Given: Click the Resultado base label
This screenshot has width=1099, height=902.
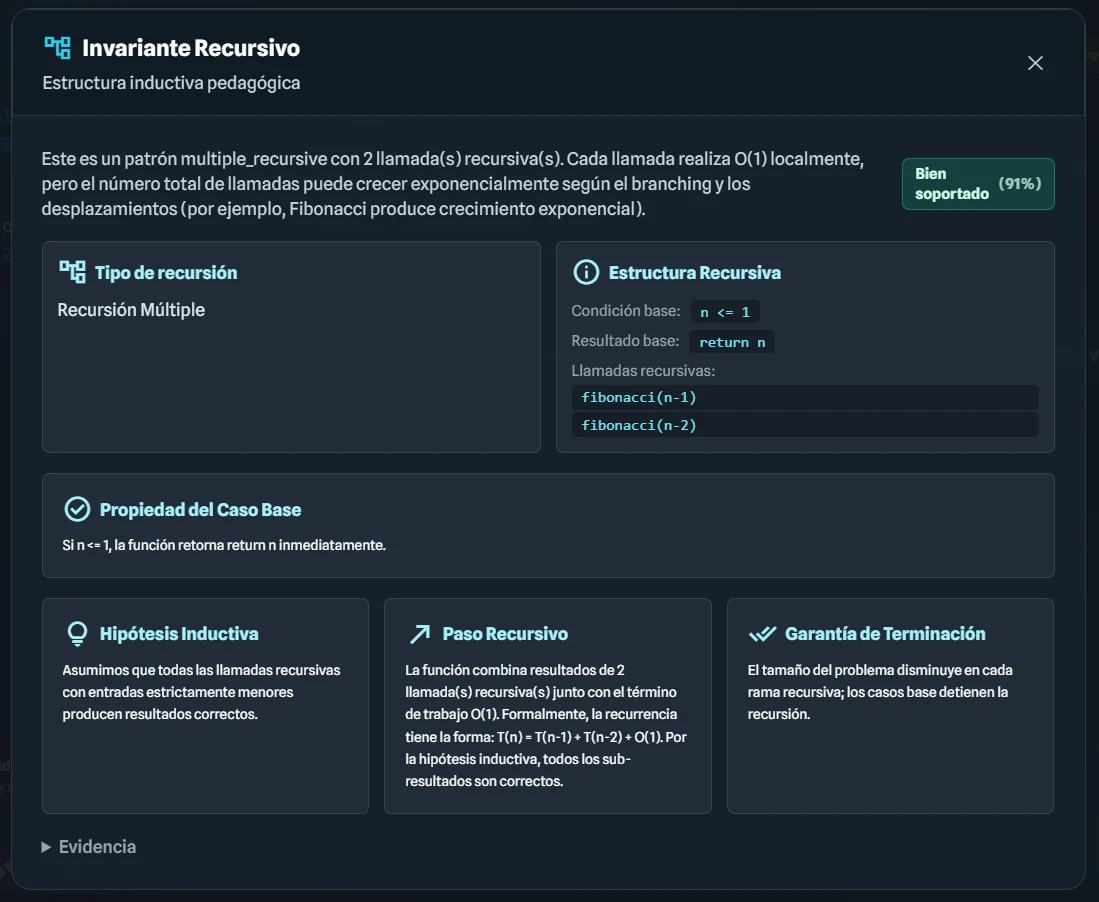Looking at the screenshot, I should click(x=625, y=341).
